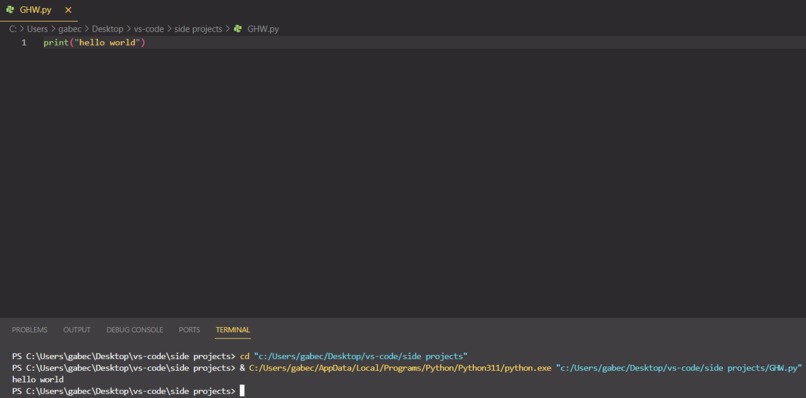This screenshot has width=806, height=398.
Task: Click the expander chevron after side projects in the breadcrumb
Action: coord(227,29)
